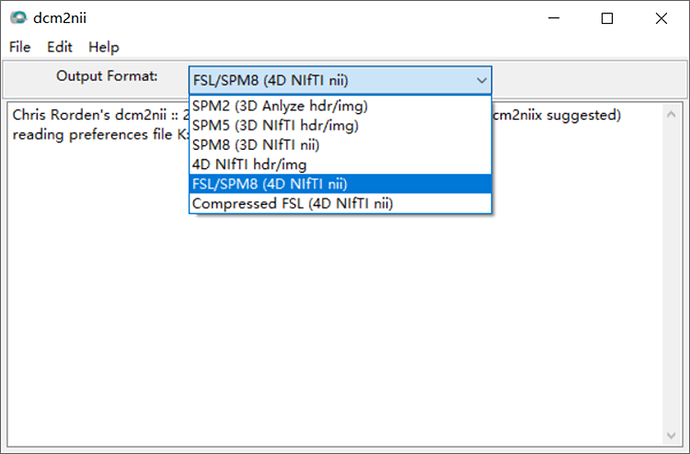Viewport: 690px width, 454px height.
Task: Click the scrollbar up arrow
Action: [673, 112]
